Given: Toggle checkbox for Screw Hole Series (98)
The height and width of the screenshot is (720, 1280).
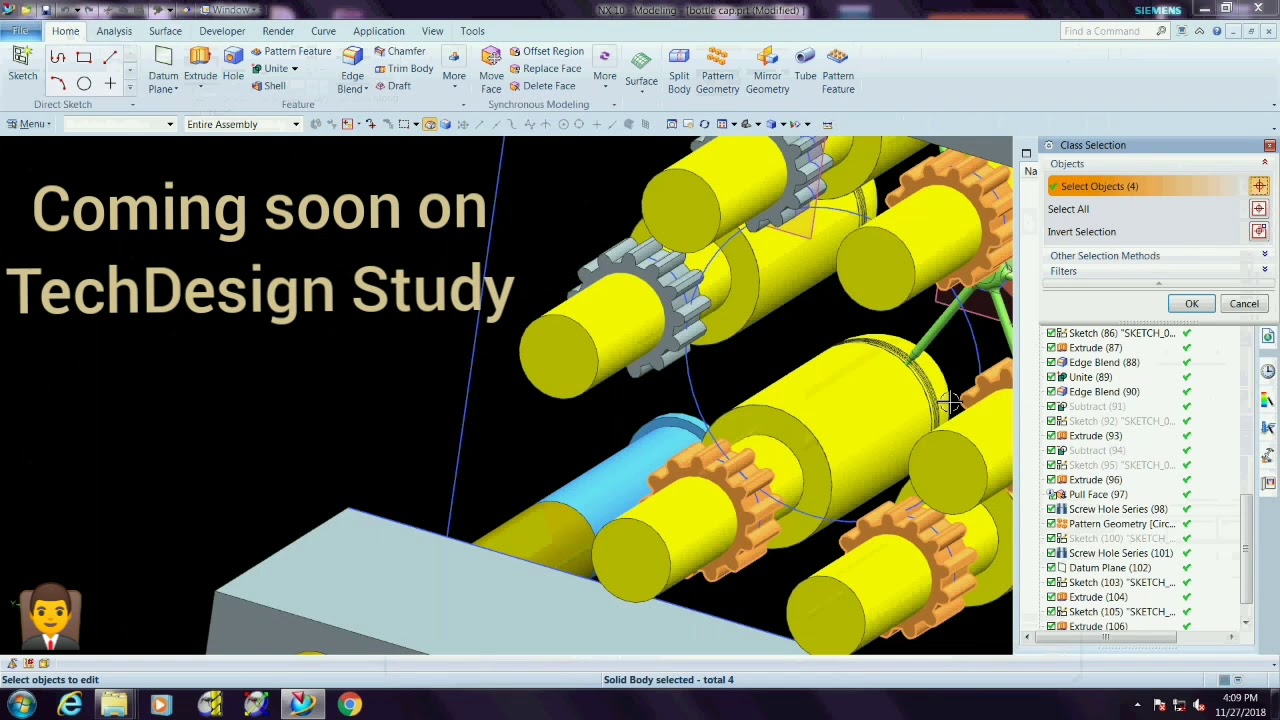Looking at the screenshot, I should pos(1051,509).
